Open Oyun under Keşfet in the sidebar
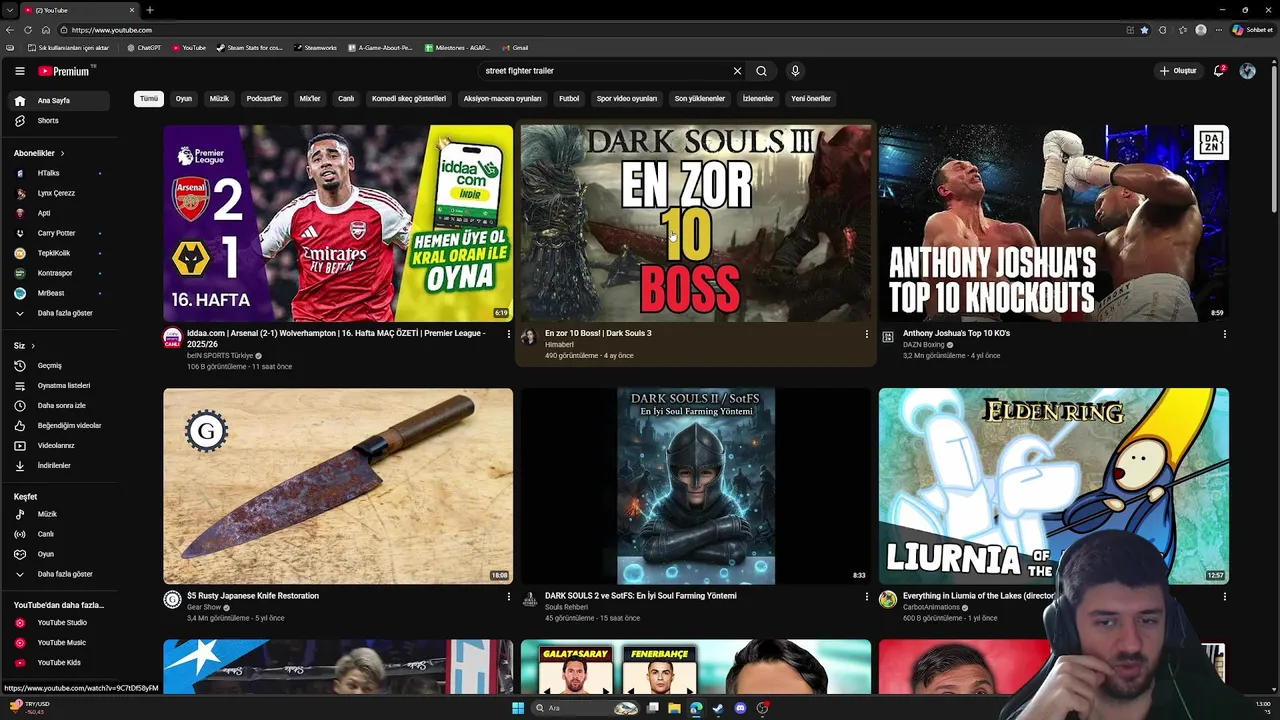The image size is (1280, 720). 60,554
